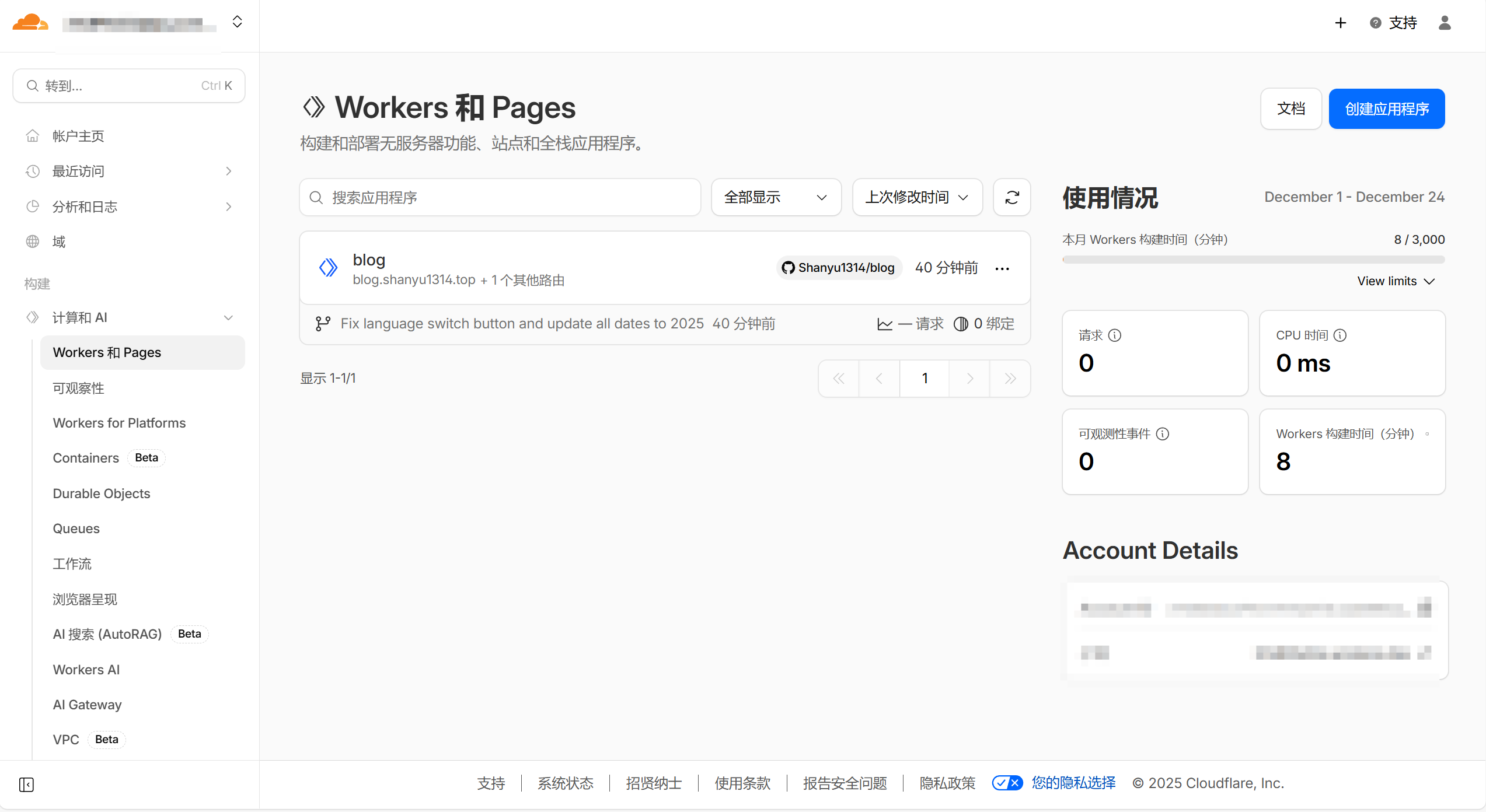The image size is (1486, 812).
Task: Select the 帐户主页 home icon
Action: click(33, 135)
